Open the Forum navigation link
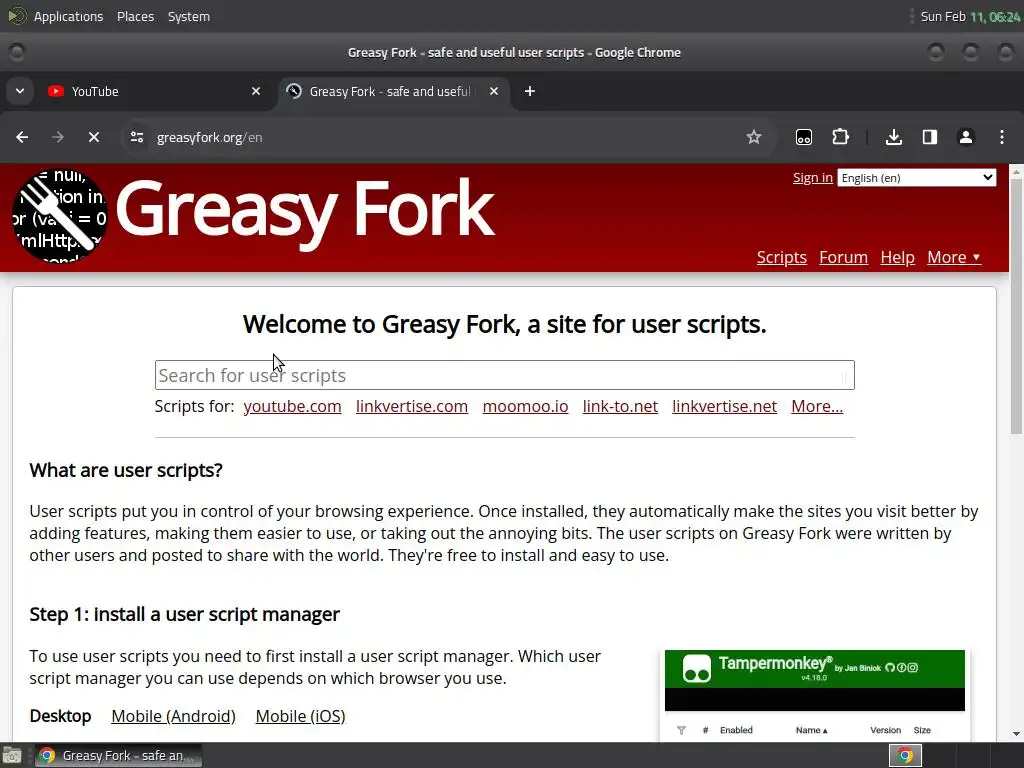Image resolution: width=1024 pixels, height=768 pixels. 843,257
